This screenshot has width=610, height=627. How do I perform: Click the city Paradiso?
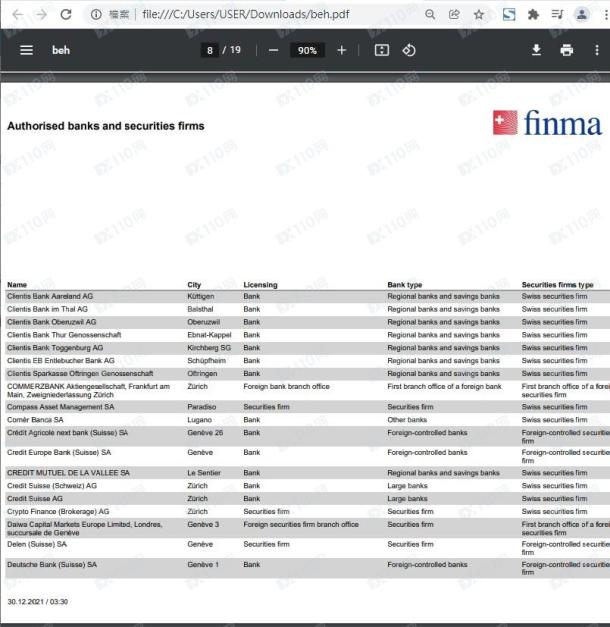click(202, 407)
